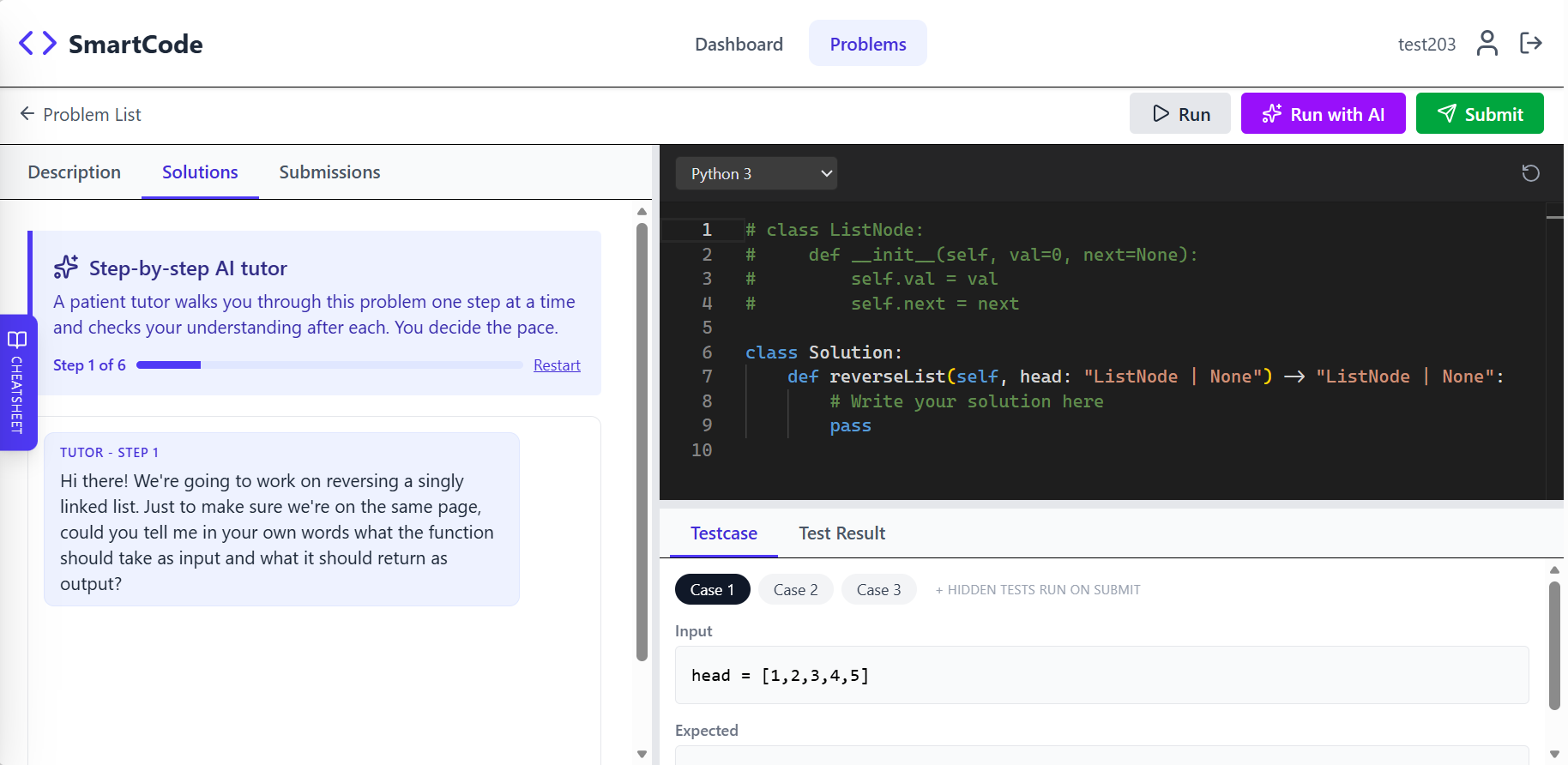Click the solutions panel scrollbar thumb
The height and width of the screenshot is (765, 1568).
click(x=642, y=443)
